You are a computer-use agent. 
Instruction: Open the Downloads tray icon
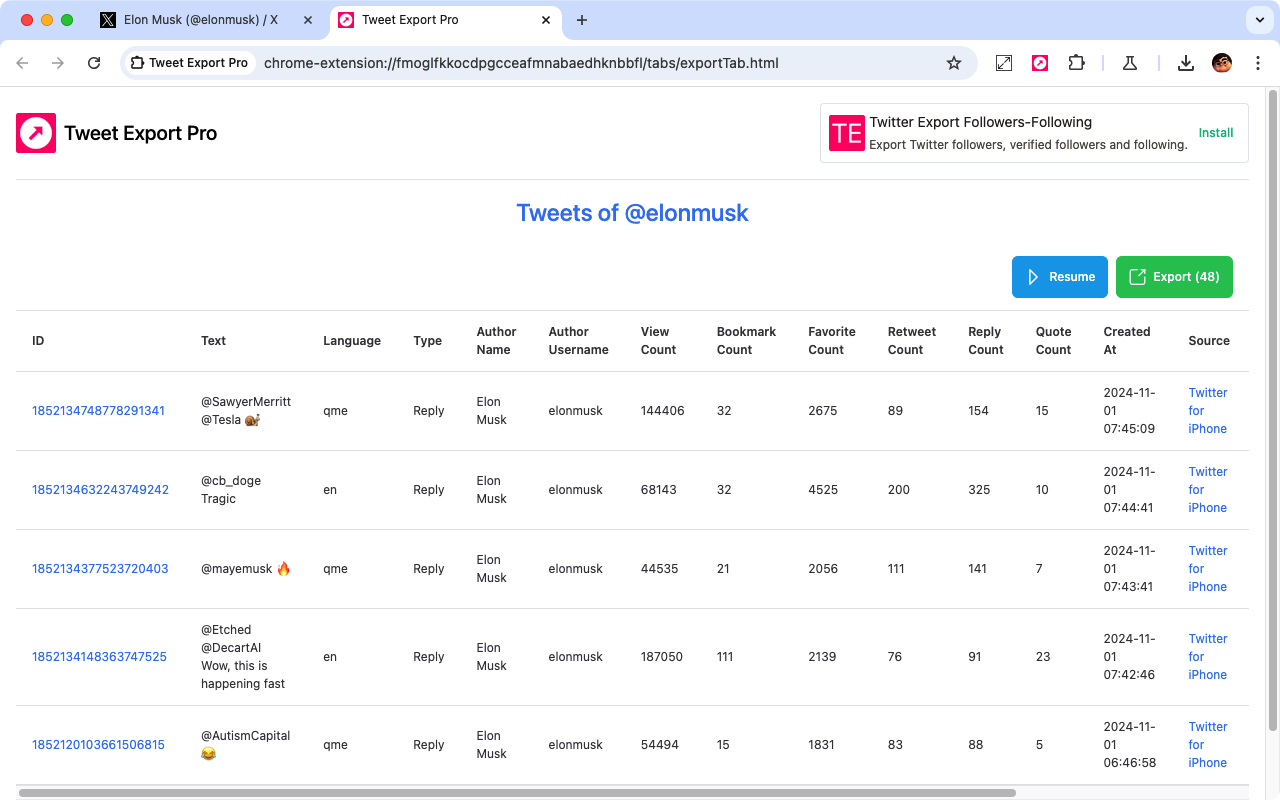[1186, 63]
